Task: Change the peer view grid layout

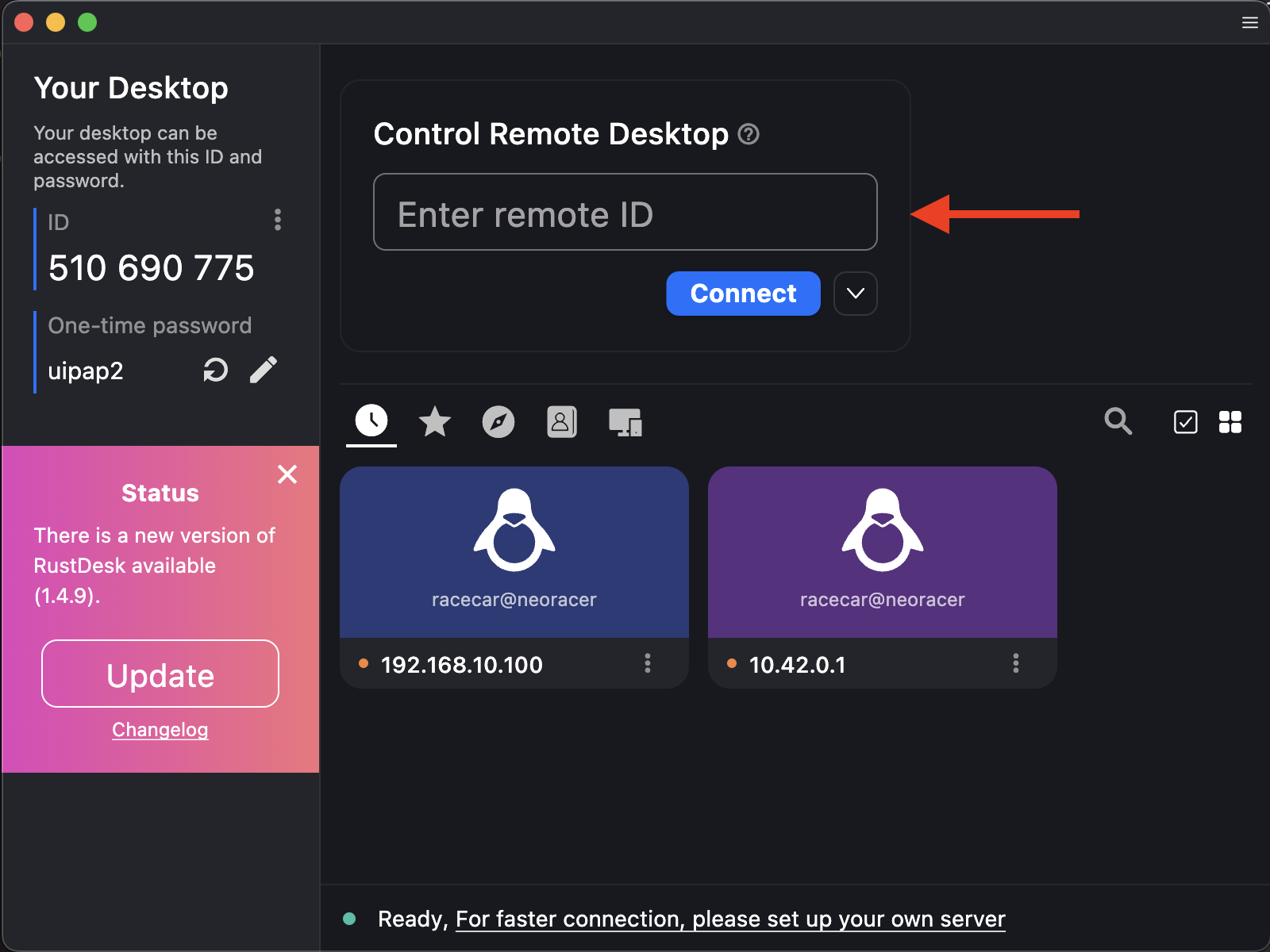Action: (1230, 422)
